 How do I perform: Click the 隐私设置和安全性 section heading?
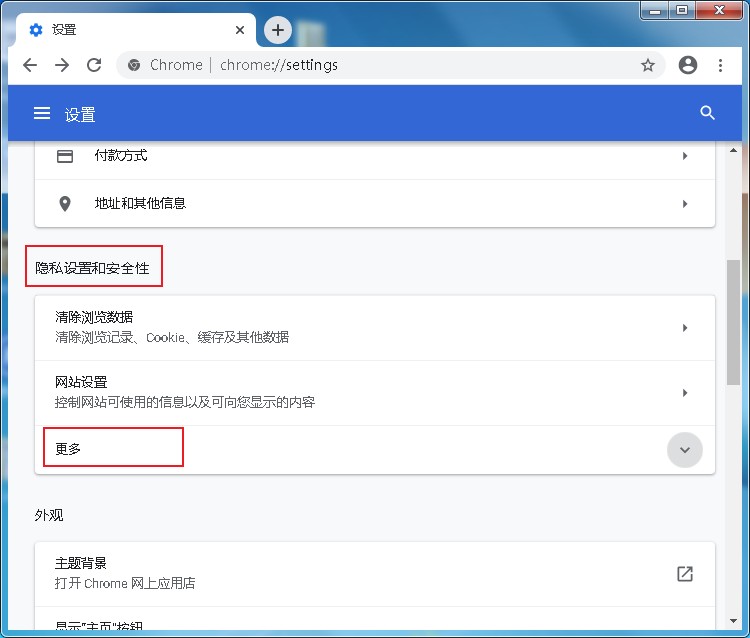coord(92,268)
